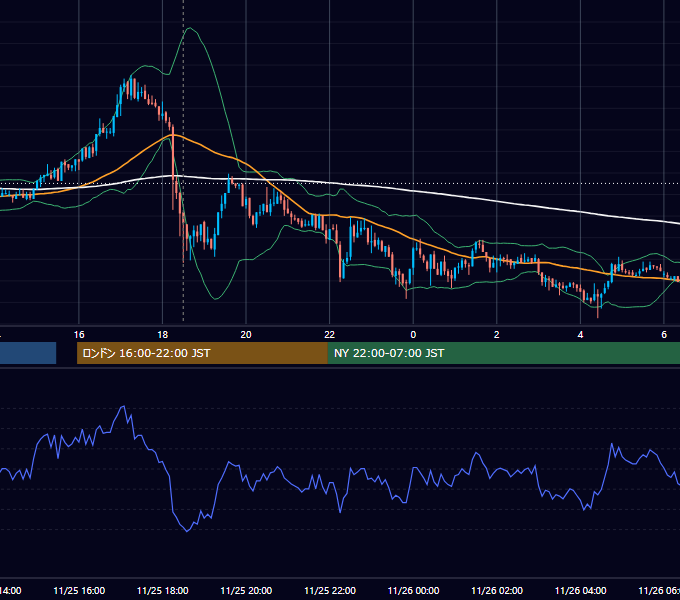Click the 11/26 04:00 date label
680x600 pixels.
pyautogui.click(x=581, y=590)
